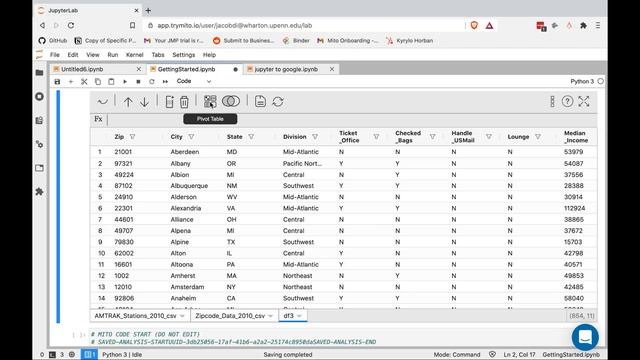Open the Edit menu
Screen dimensions: 640x360
pos(73,55)
